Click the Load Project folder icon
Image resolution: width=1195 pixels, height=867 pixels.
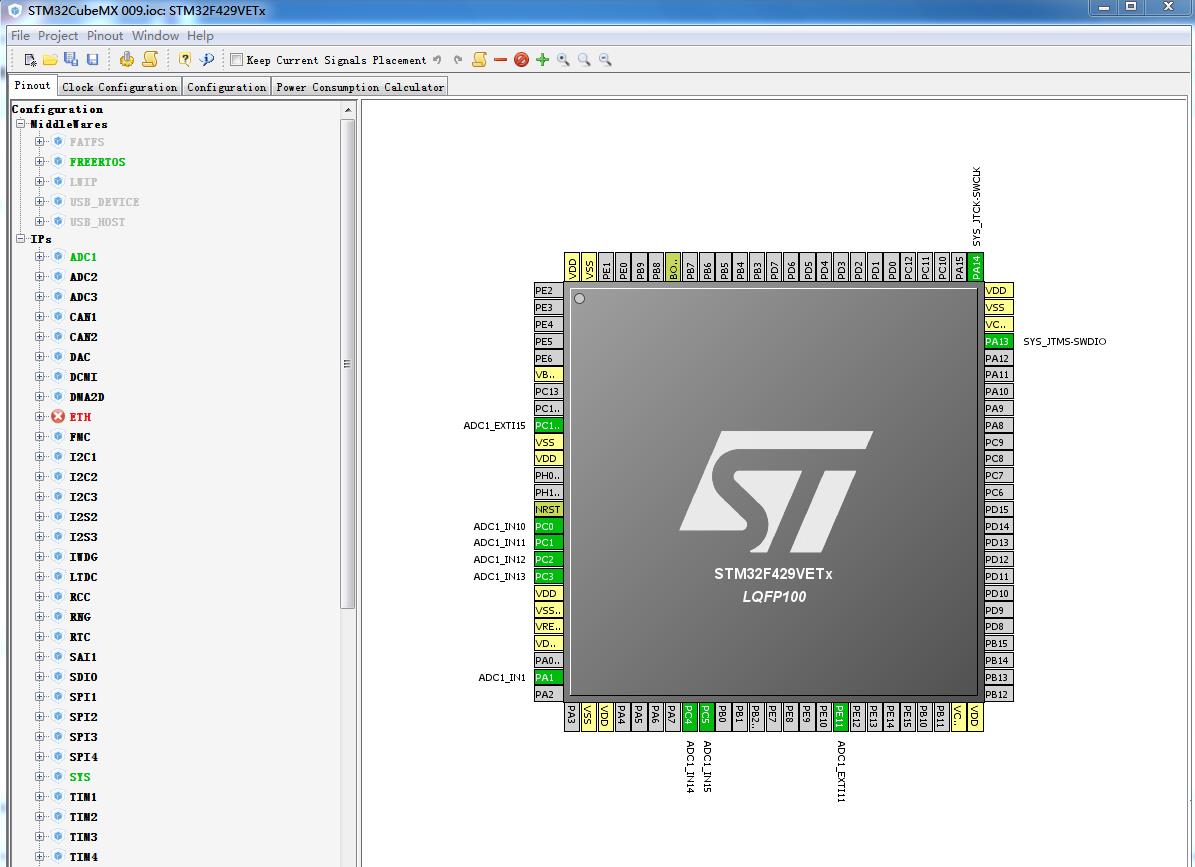click(x=50, y=59)
